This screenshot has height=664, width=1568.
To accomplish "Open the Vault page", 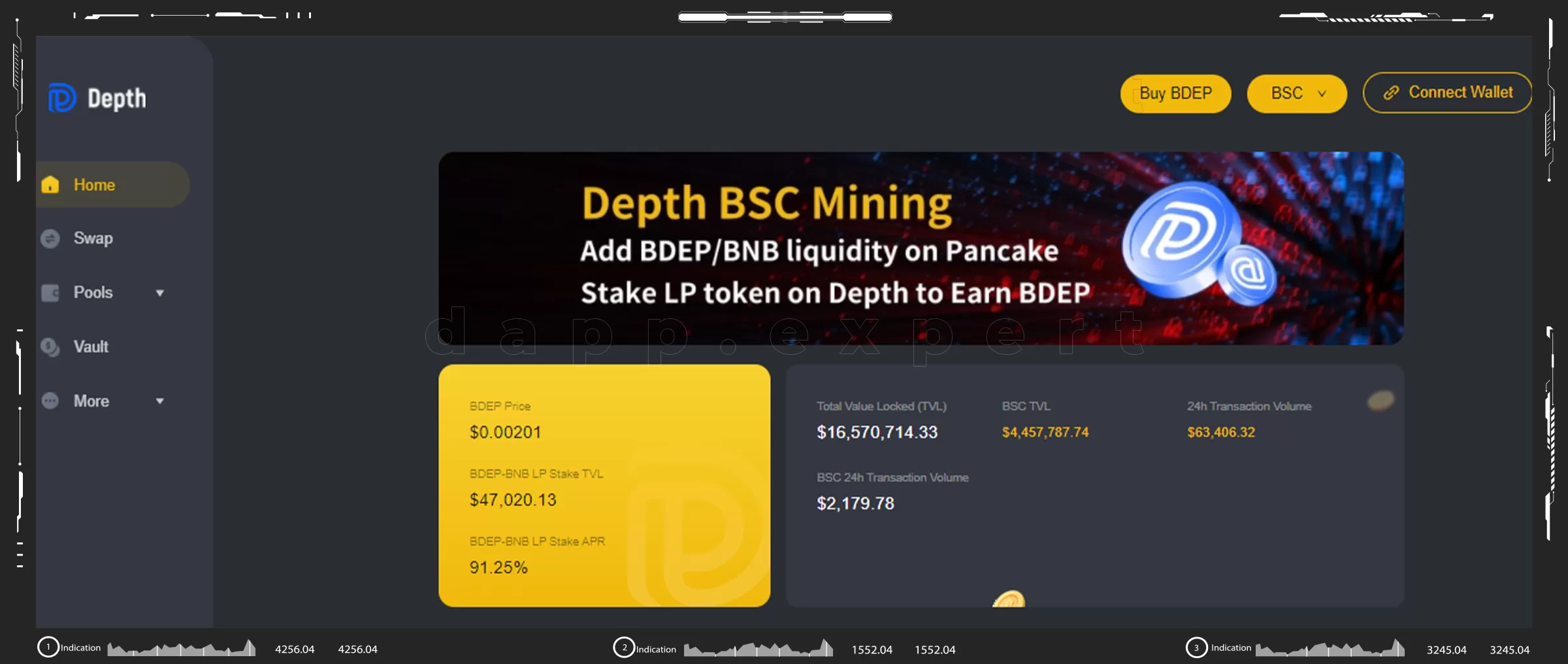I will click(91, 346).
